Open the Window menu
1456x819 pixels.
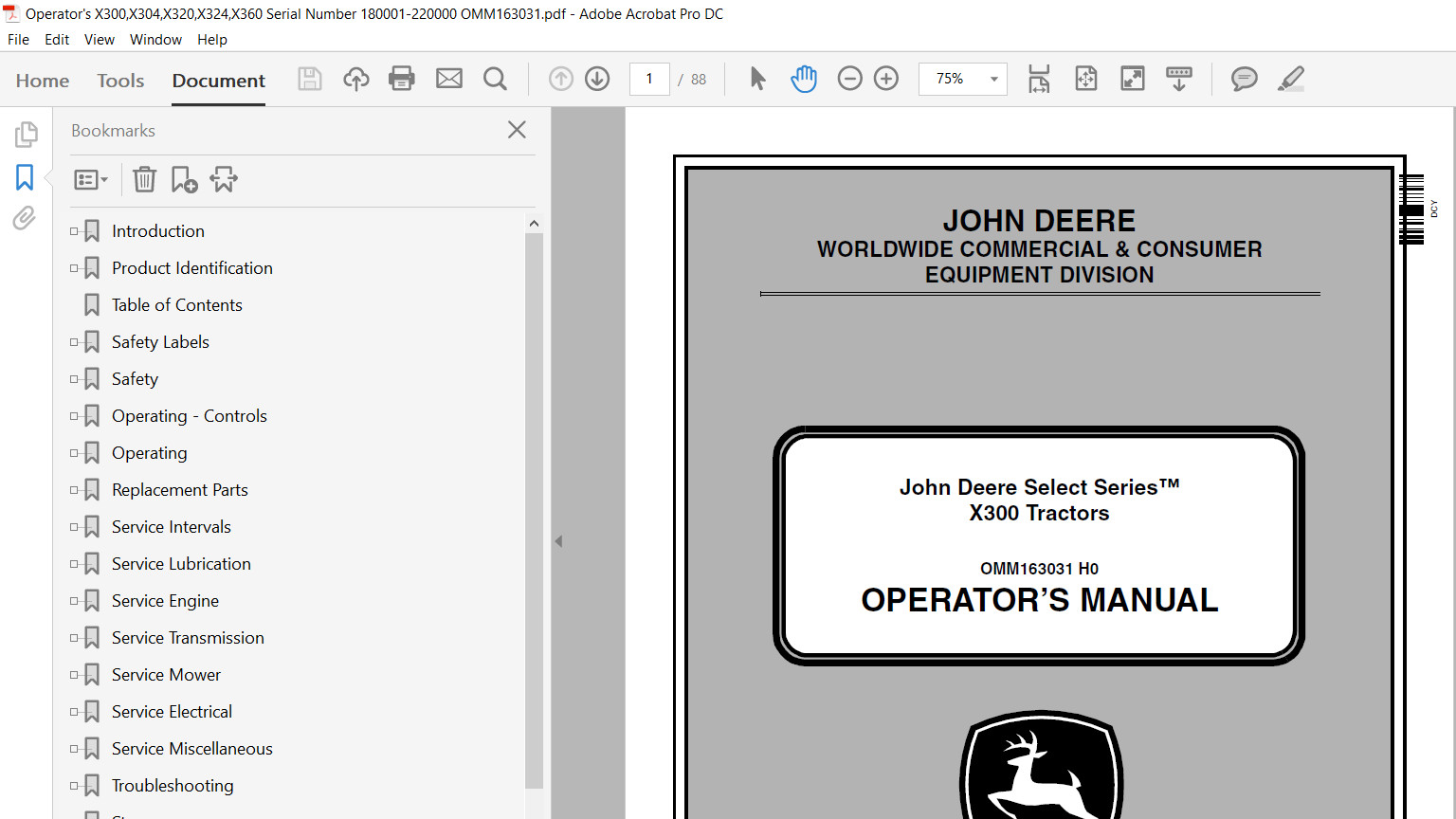click(x=155, y=40)
